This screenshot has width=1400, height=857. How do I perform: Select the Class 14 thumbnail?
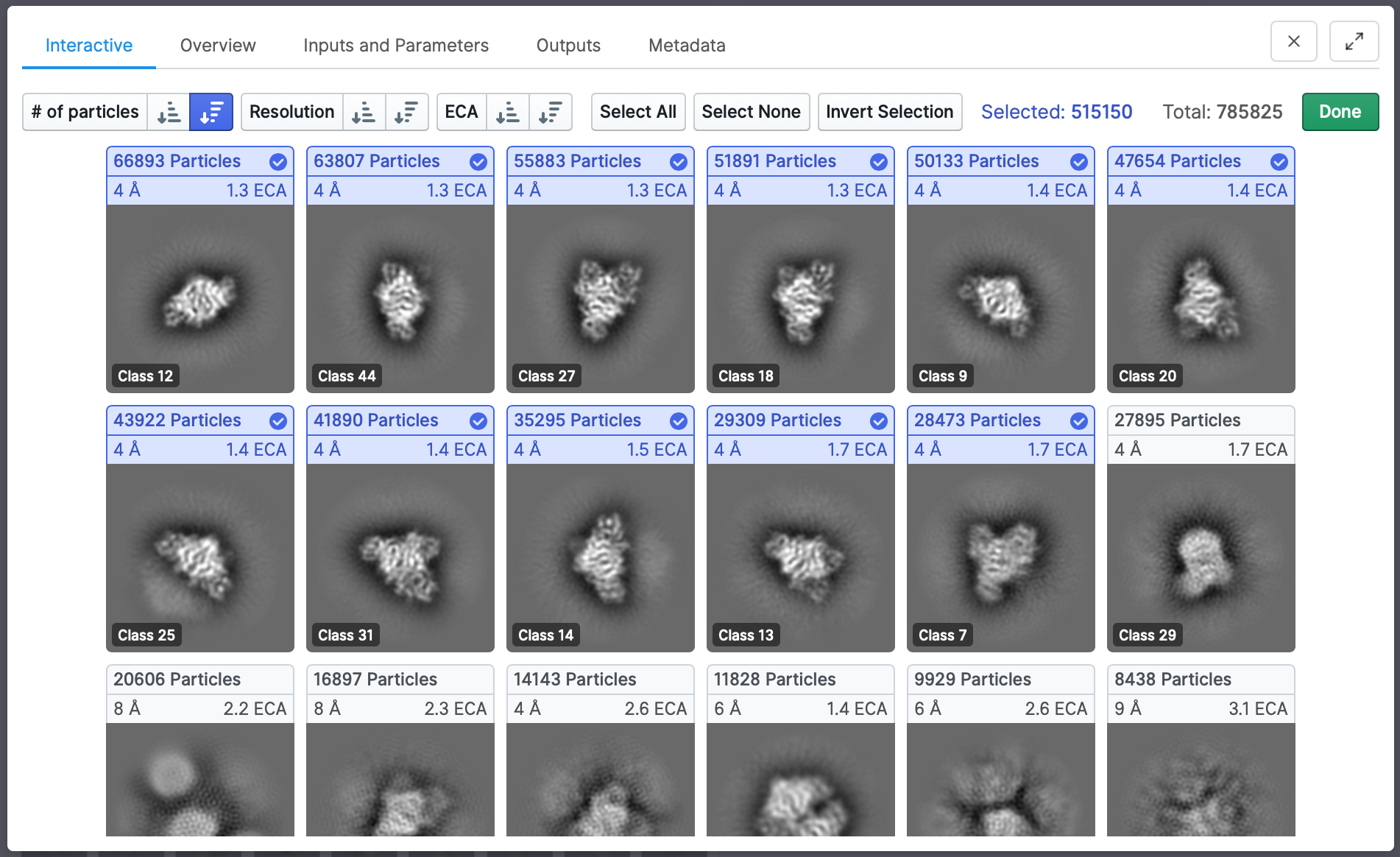pyautogui.click(x=601, y=558)
